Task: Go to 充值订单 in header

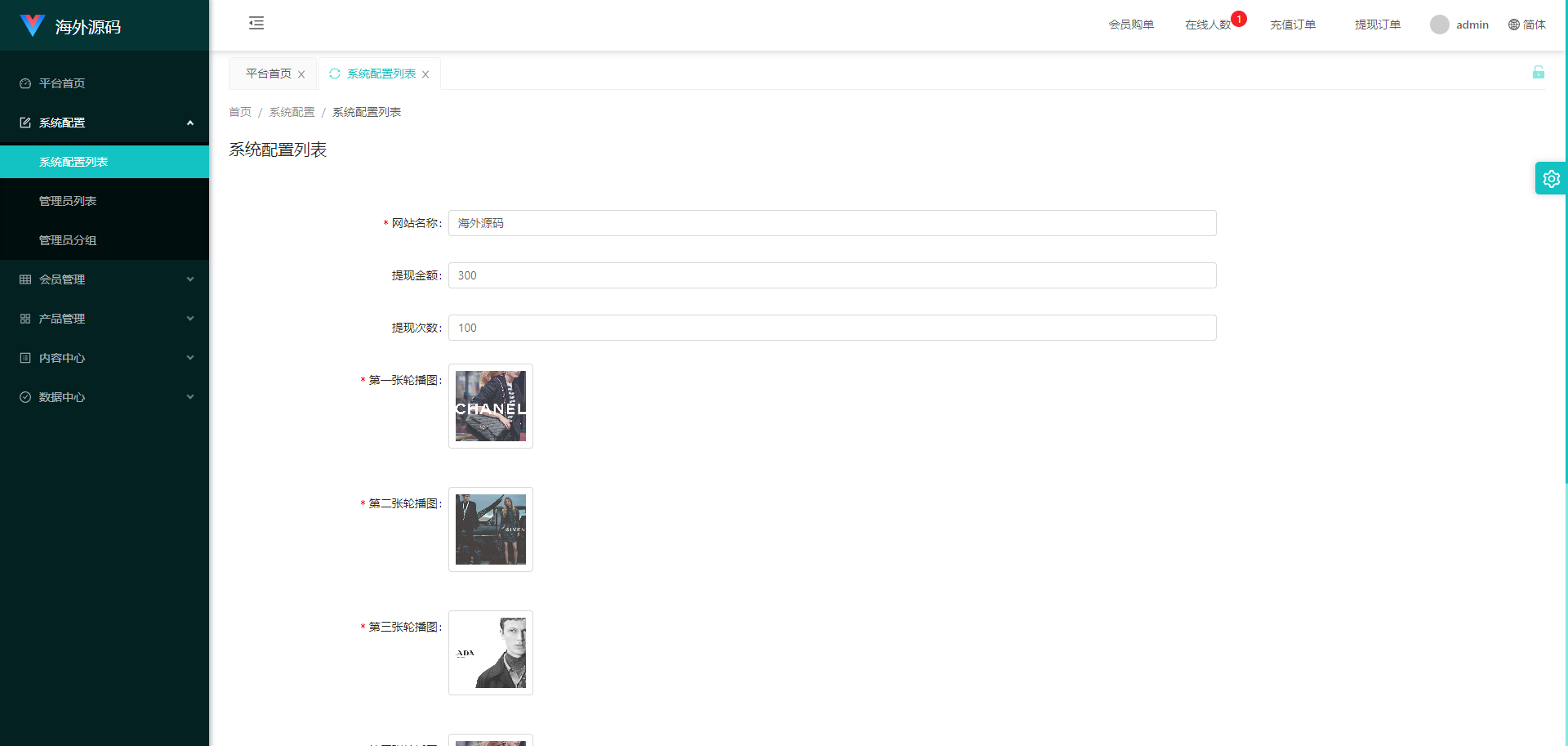Action: point(1292,25)
